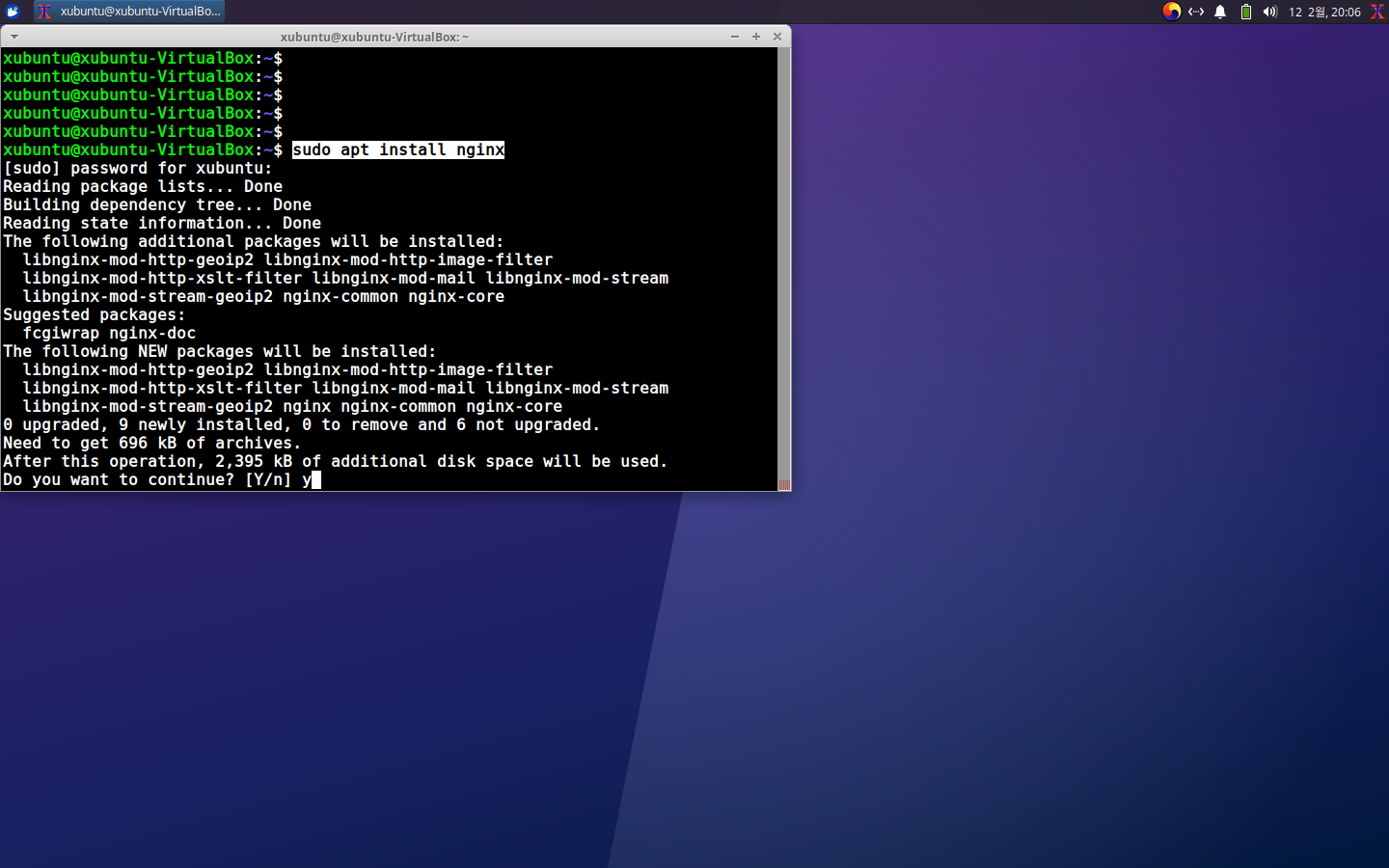1389x868 pixels.
Task: Click 'Reading state information... Done' line
Action: 162,223
